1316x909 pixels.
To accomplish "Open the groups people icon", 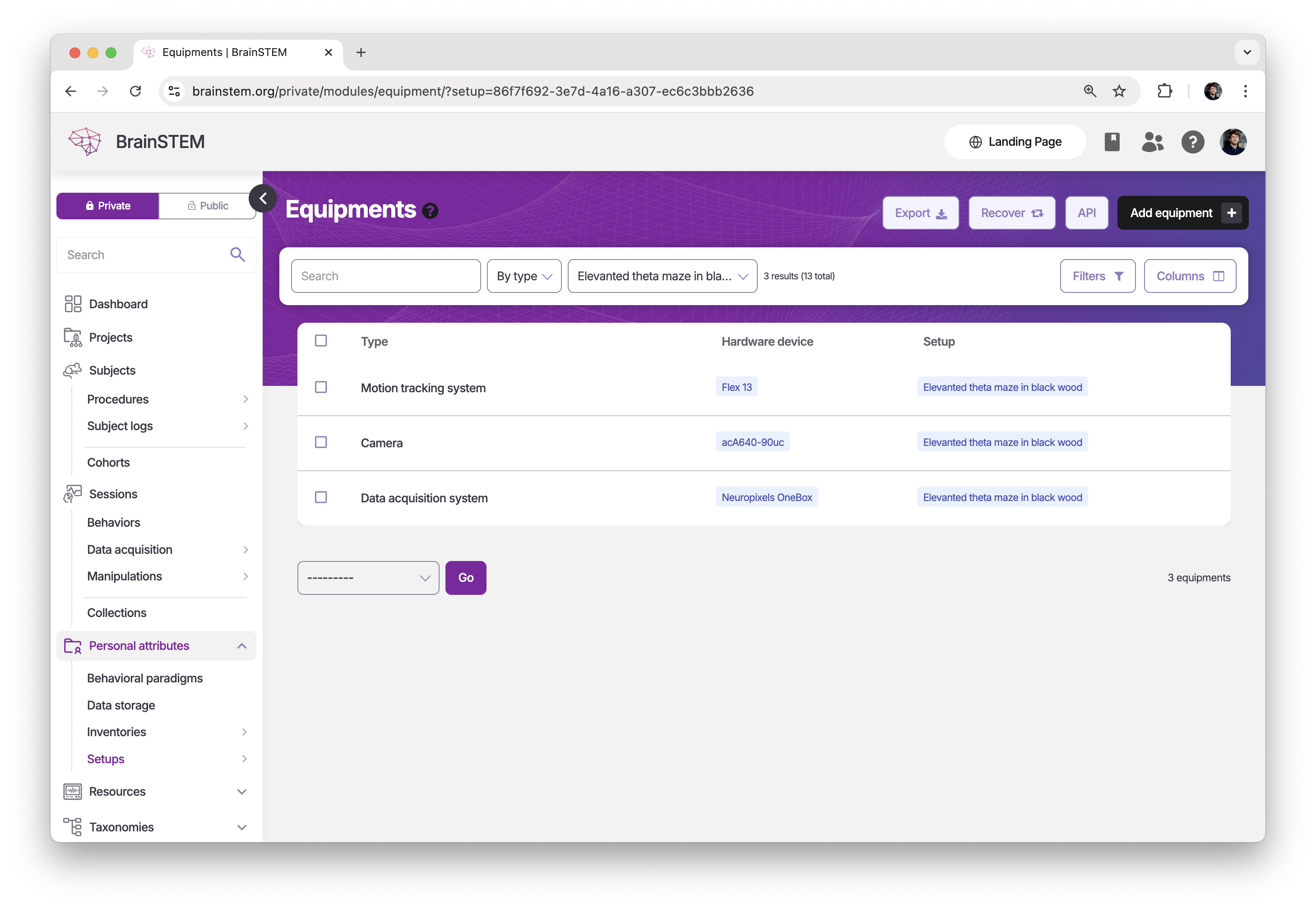I will pos(1152,142).
